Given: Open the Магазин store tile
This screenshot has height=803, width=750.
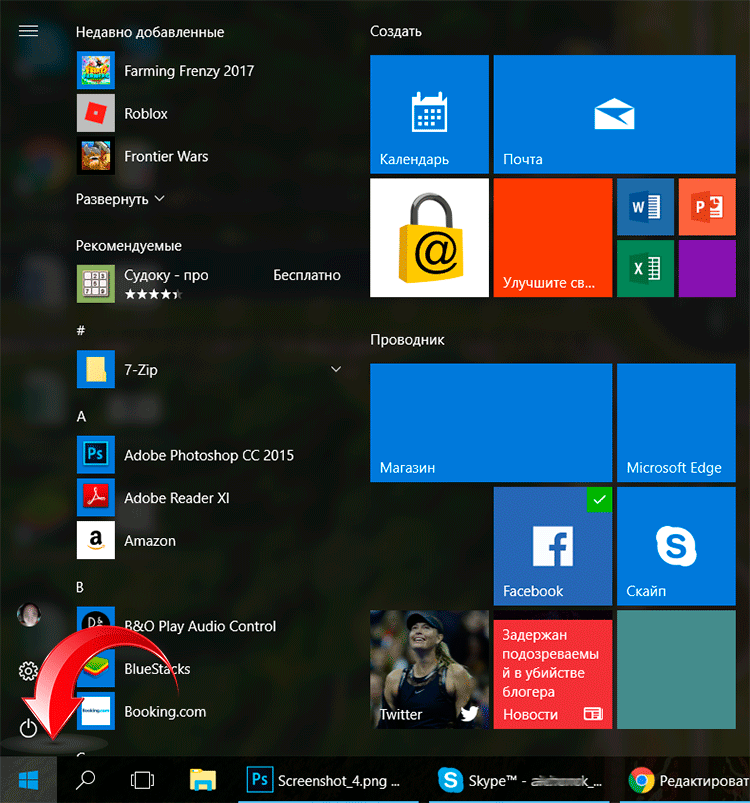Looking at the screenshot, I should (x=491, y=422).
